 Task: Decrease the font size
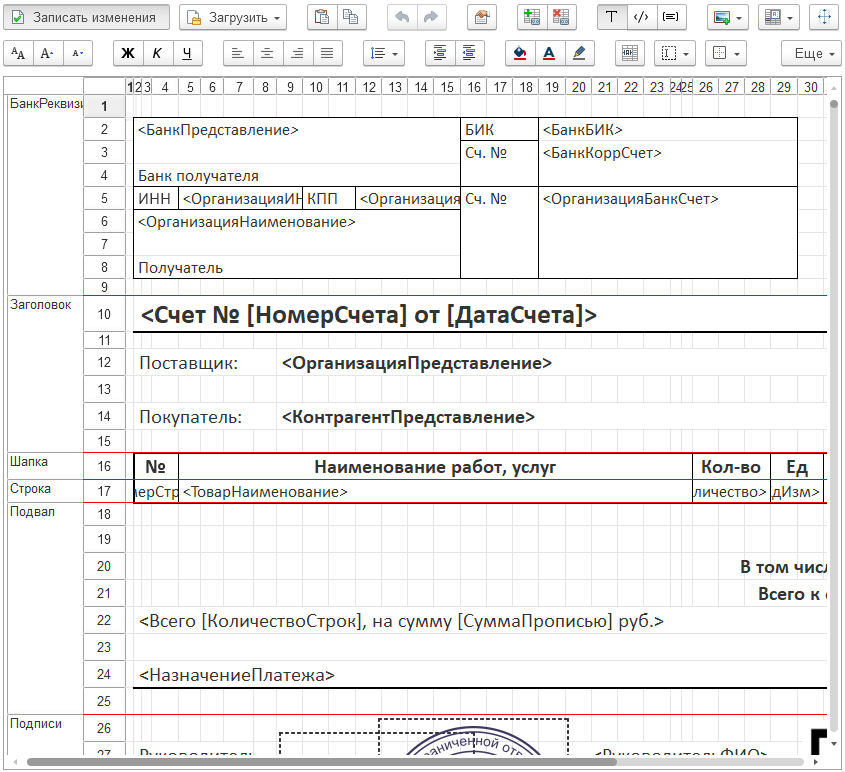[x=78, y=53]
